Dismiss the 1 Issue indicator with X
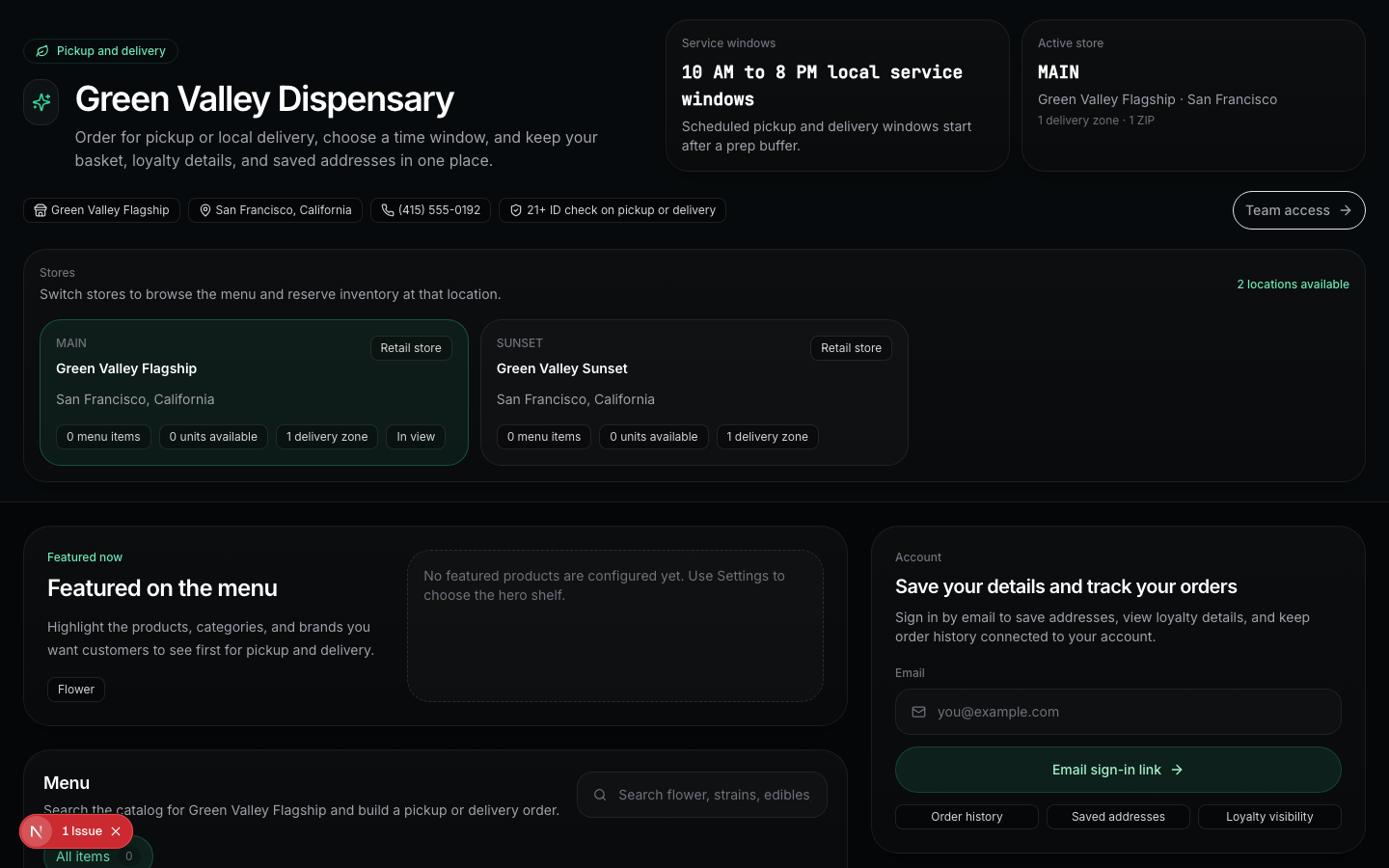This screenshot has height=868, width=1389. point(116,831)
